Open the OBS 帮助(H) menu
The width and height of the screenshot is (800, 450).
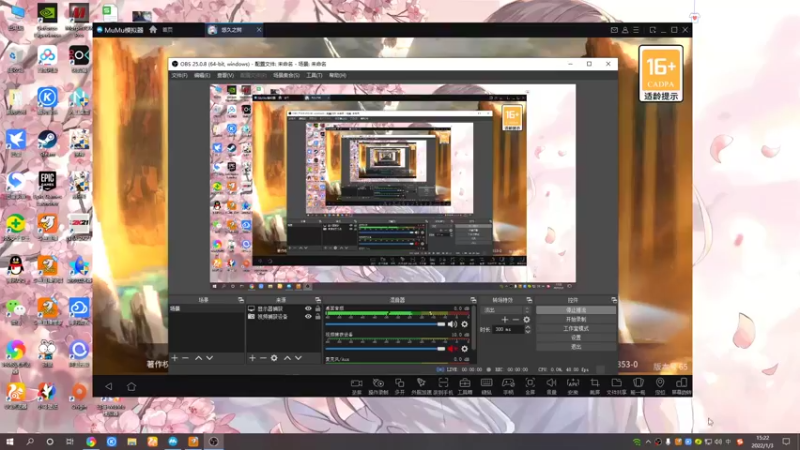(337, 76)
